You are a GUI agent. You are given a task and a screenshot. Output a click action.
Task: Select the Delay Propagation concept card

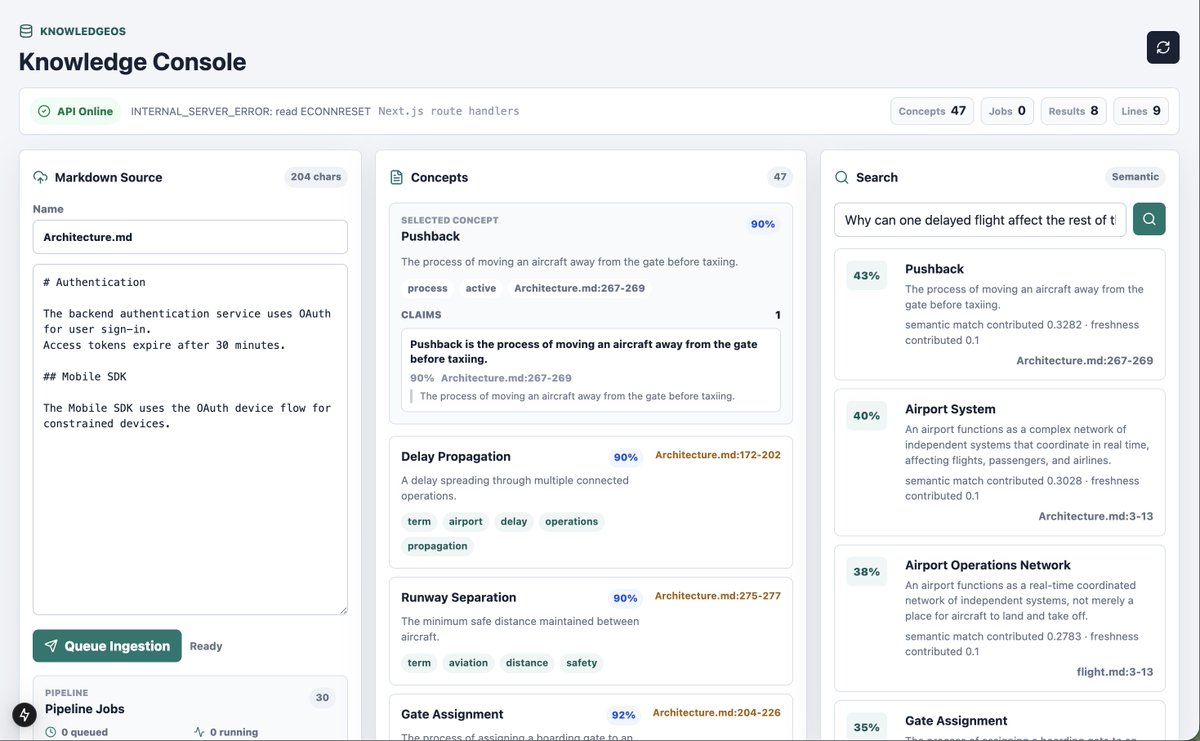591,502
